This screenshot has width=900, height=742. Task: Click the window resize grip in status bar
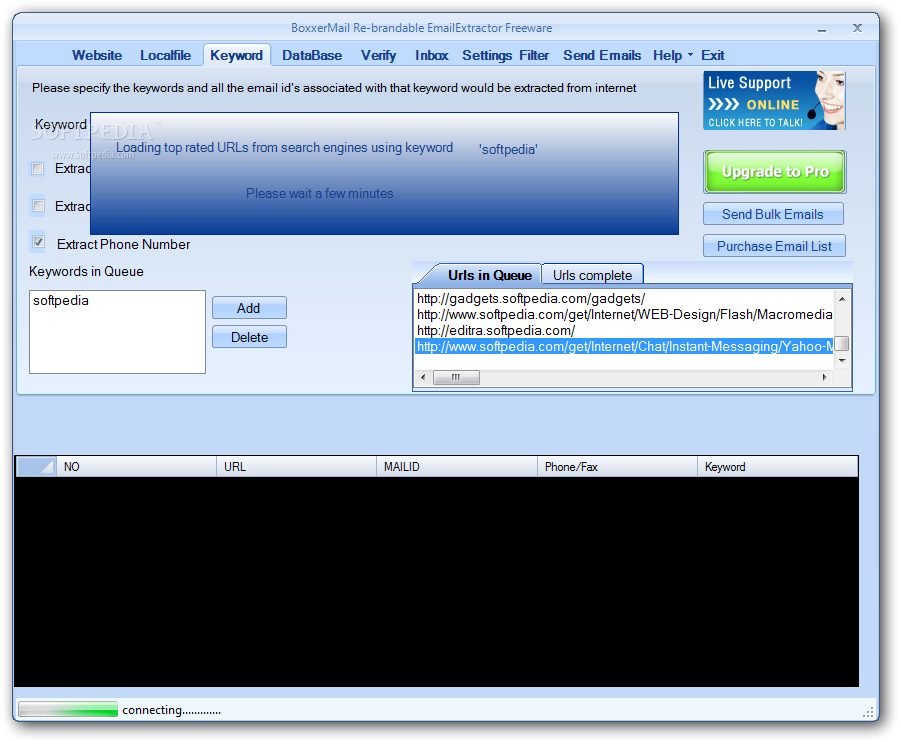868,712
